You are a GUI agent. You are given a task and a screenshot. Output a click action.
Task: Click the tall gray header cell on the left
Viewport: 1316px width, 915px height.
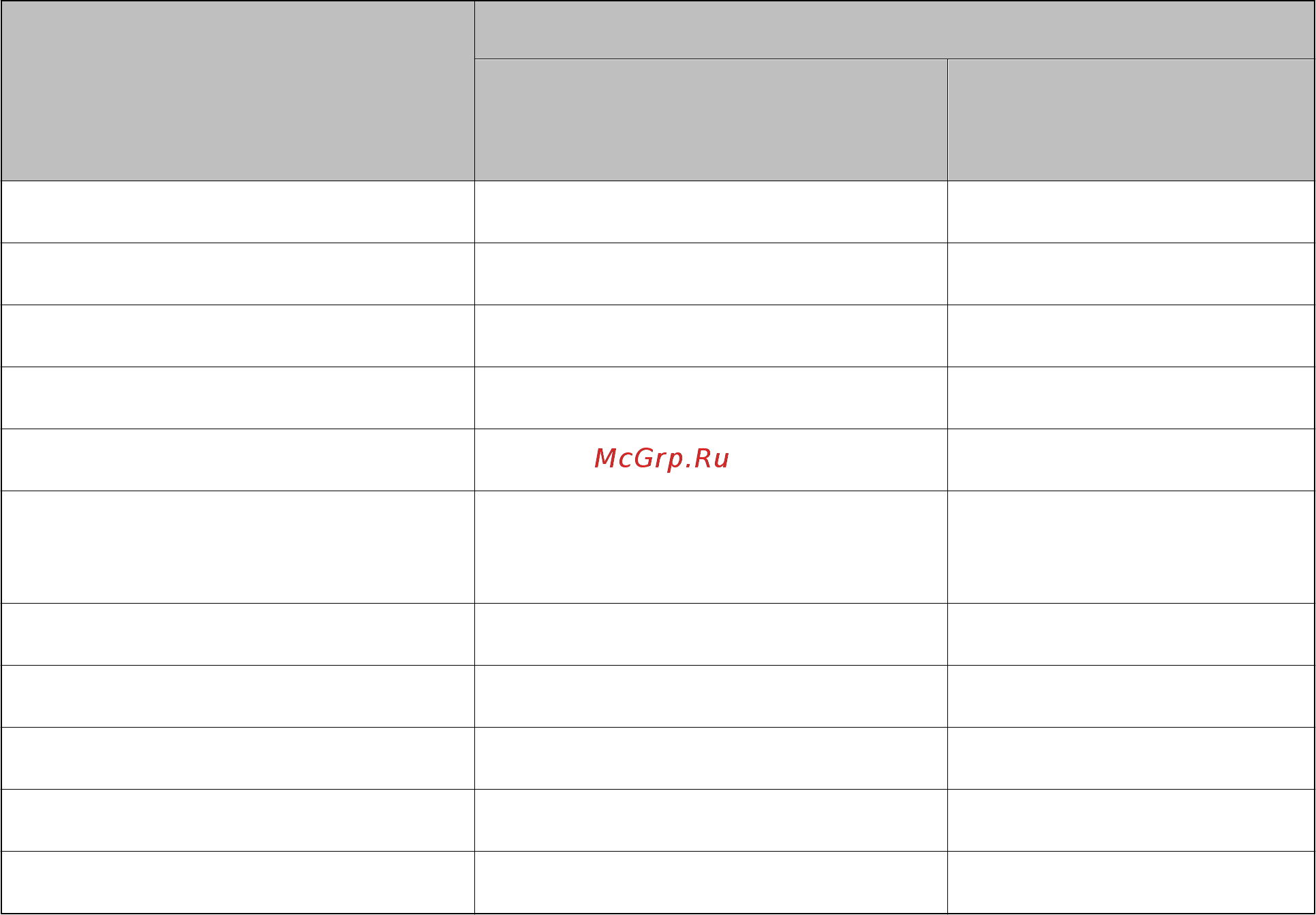click(238, 91)
